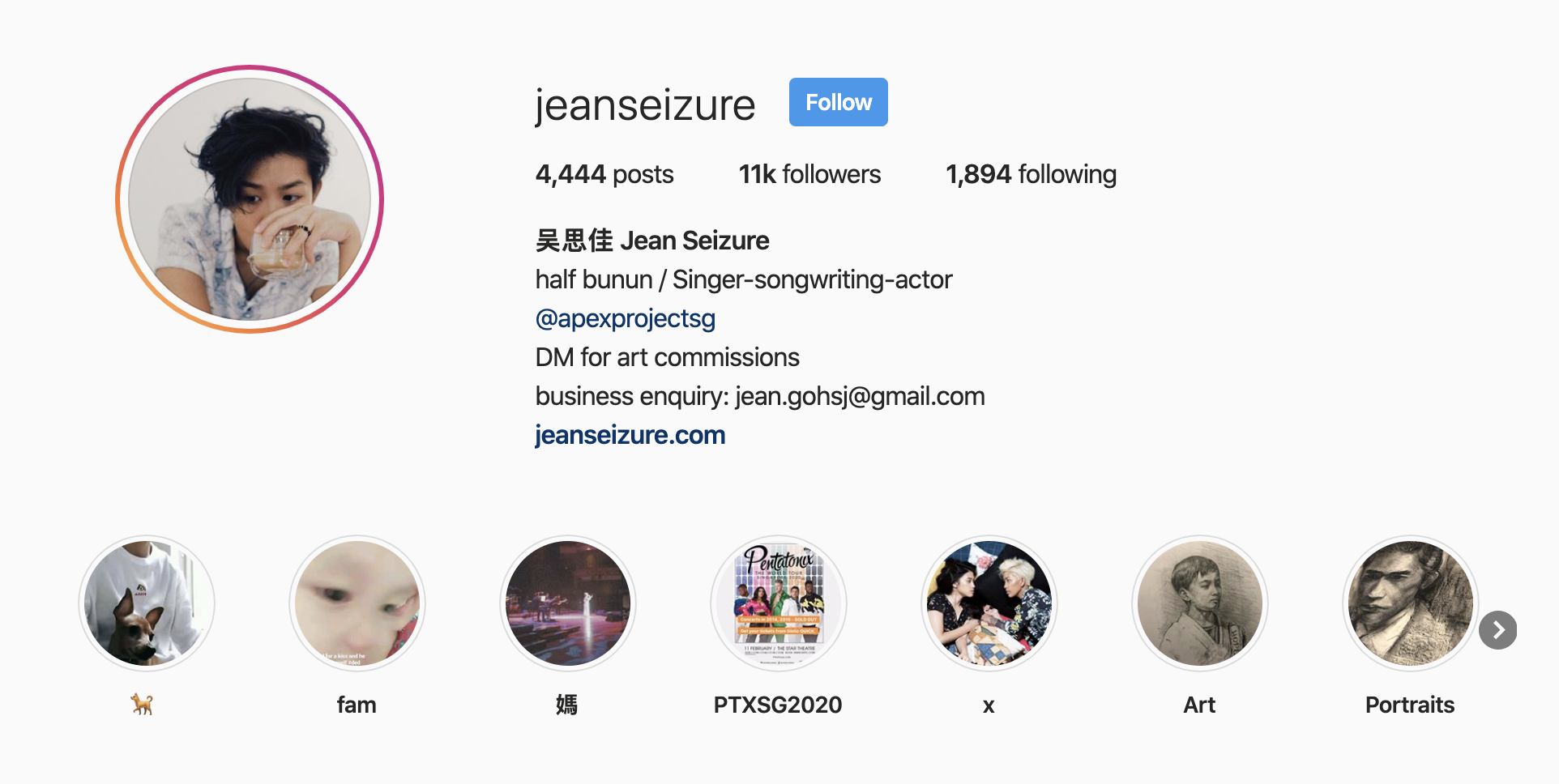The width and height of the screenshot is (1559, 784).
Task: Open the Portraits highlight circle
Action: (x=1411, y=603)
